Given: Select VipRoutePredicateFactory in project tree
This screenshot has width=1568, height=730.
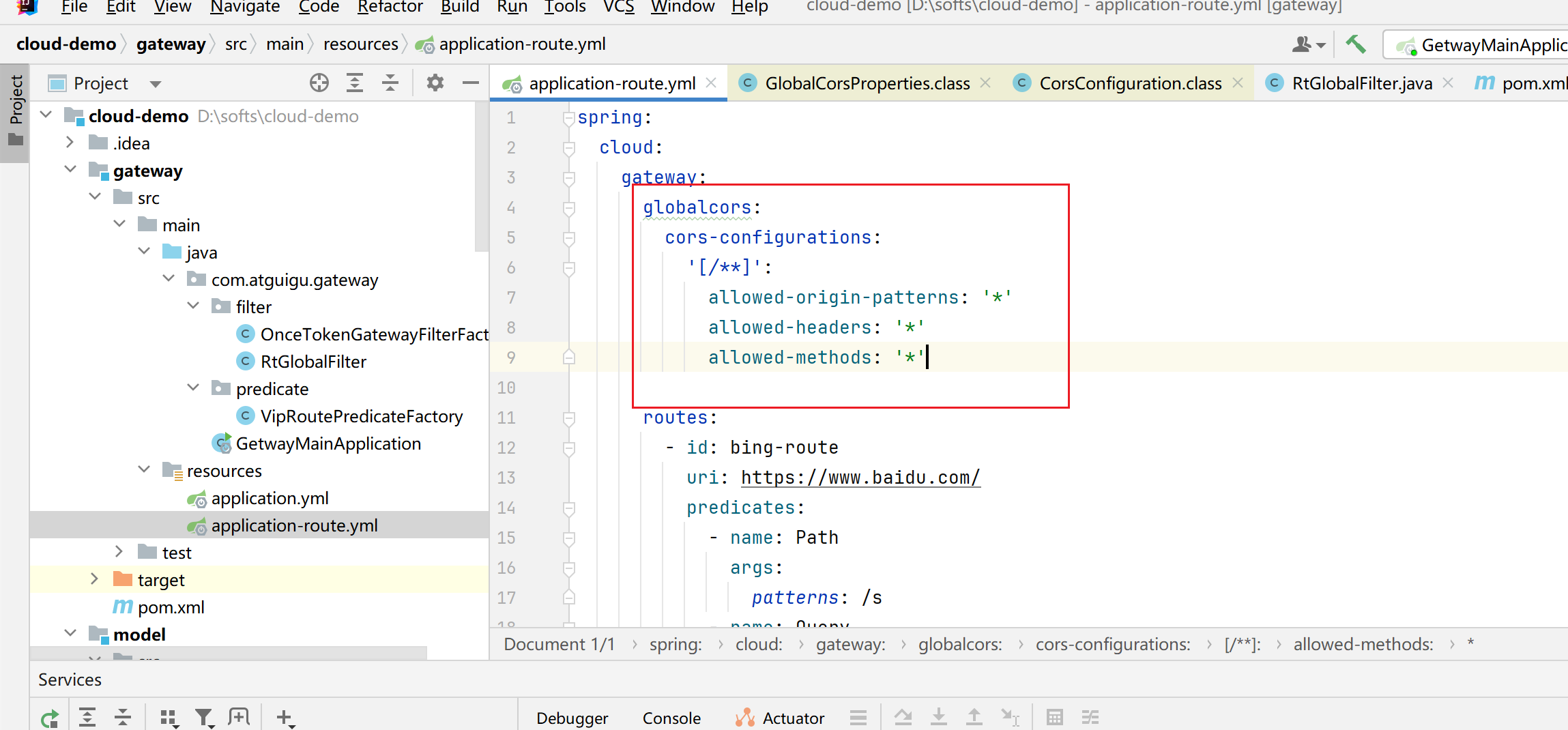Looking at the screenshot, I should [x=362, y=416].
